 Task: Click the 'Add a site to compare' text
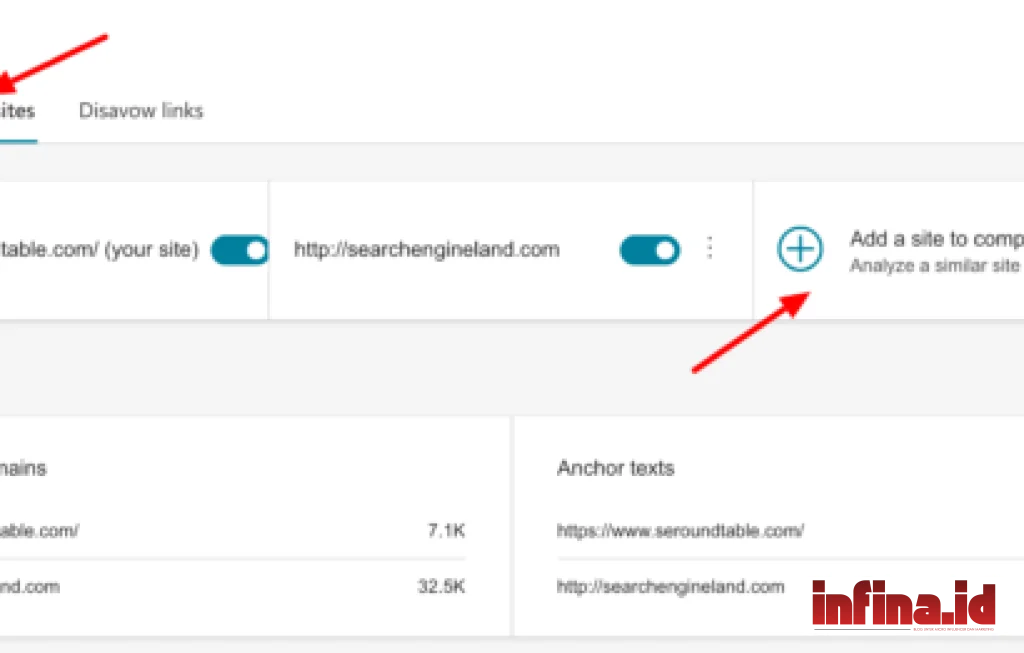click(936, 239)
